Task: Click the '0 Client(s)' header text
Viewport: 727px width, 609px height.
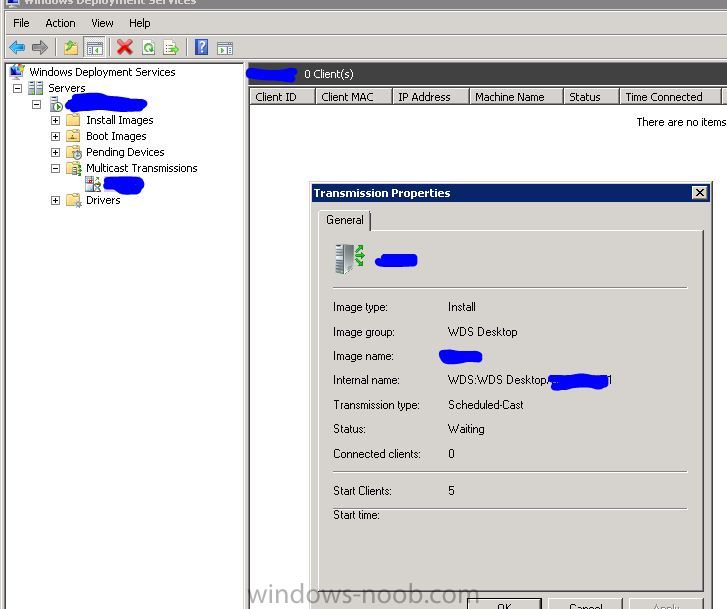Action: click(x=329, y=74)
